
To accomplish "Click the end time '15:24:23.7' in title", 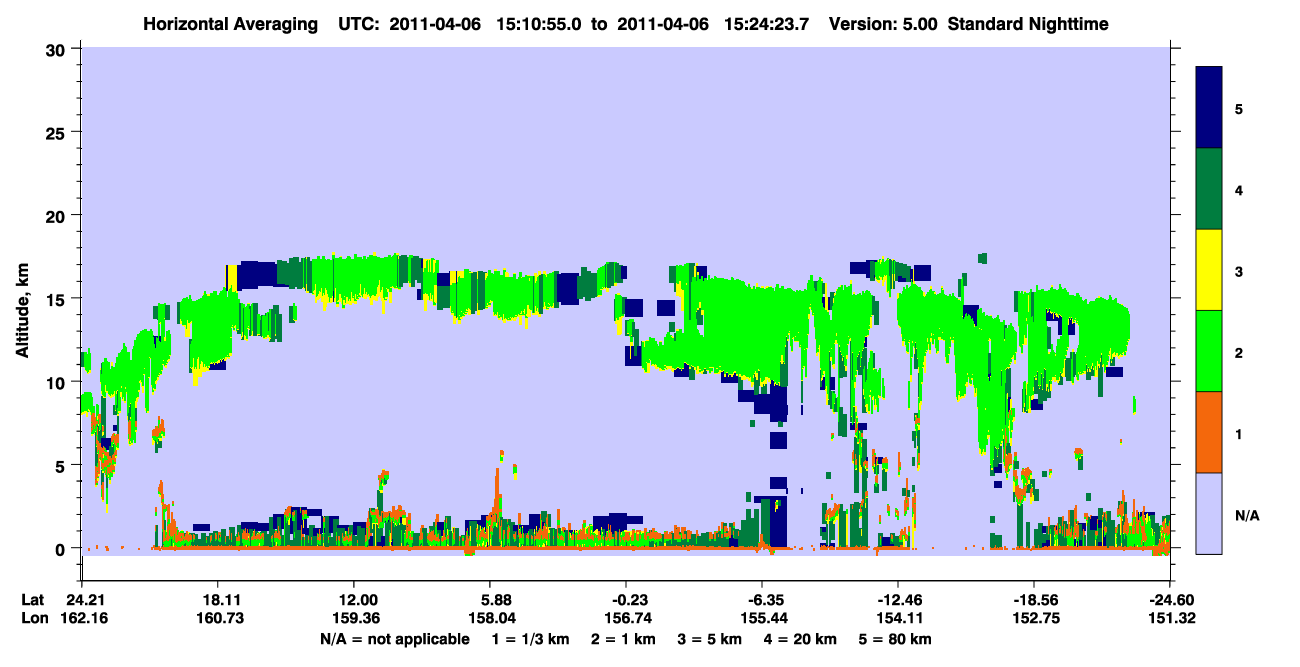I will [768, 23].
